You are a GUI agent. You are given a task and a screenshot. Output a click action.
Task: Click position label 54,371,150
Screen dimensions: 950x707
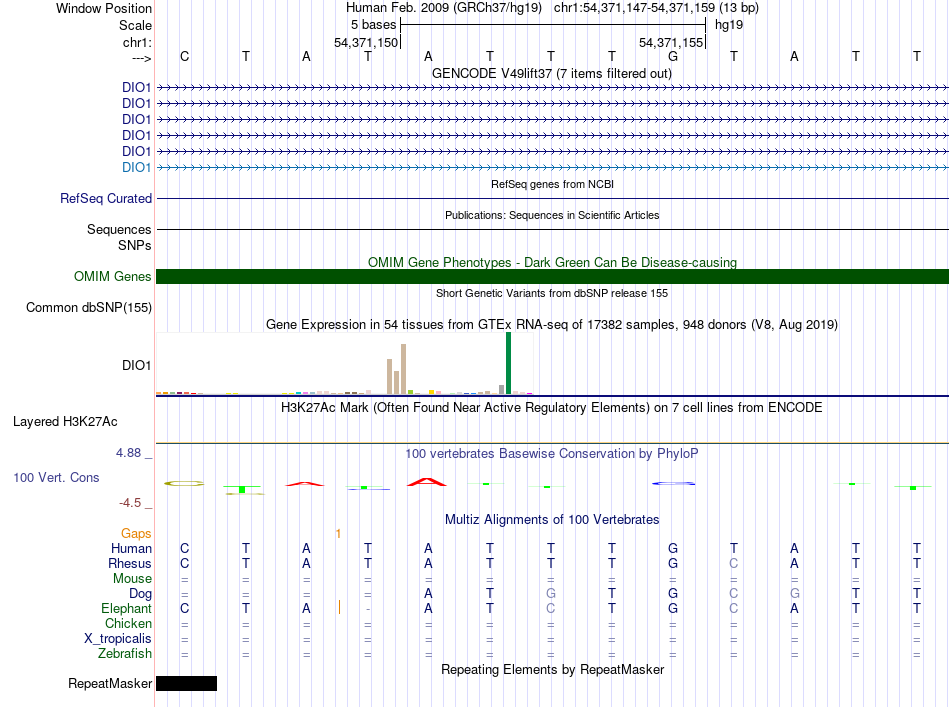(366, 42)
